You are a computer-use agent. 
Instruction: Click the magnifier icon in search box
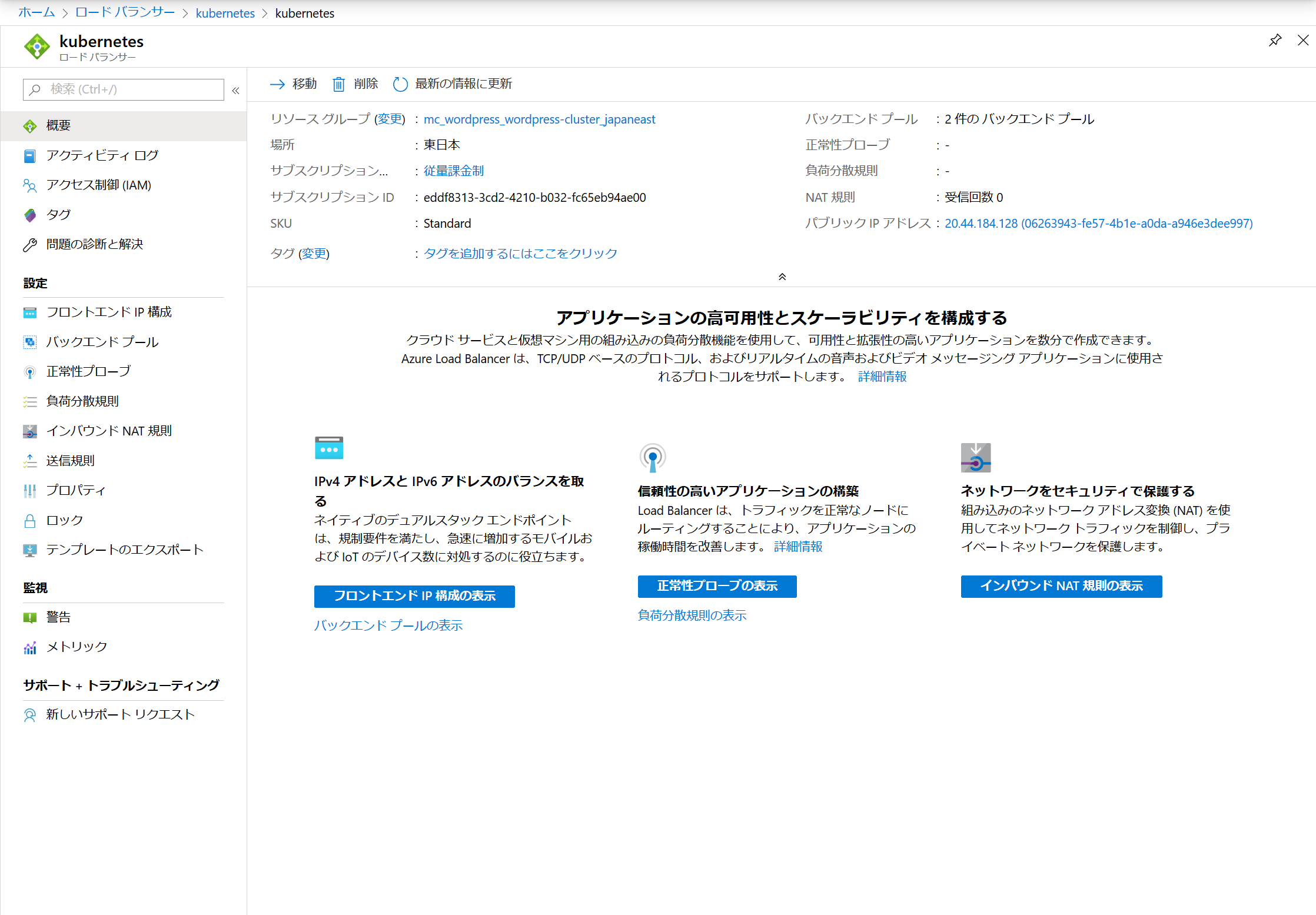35,89
